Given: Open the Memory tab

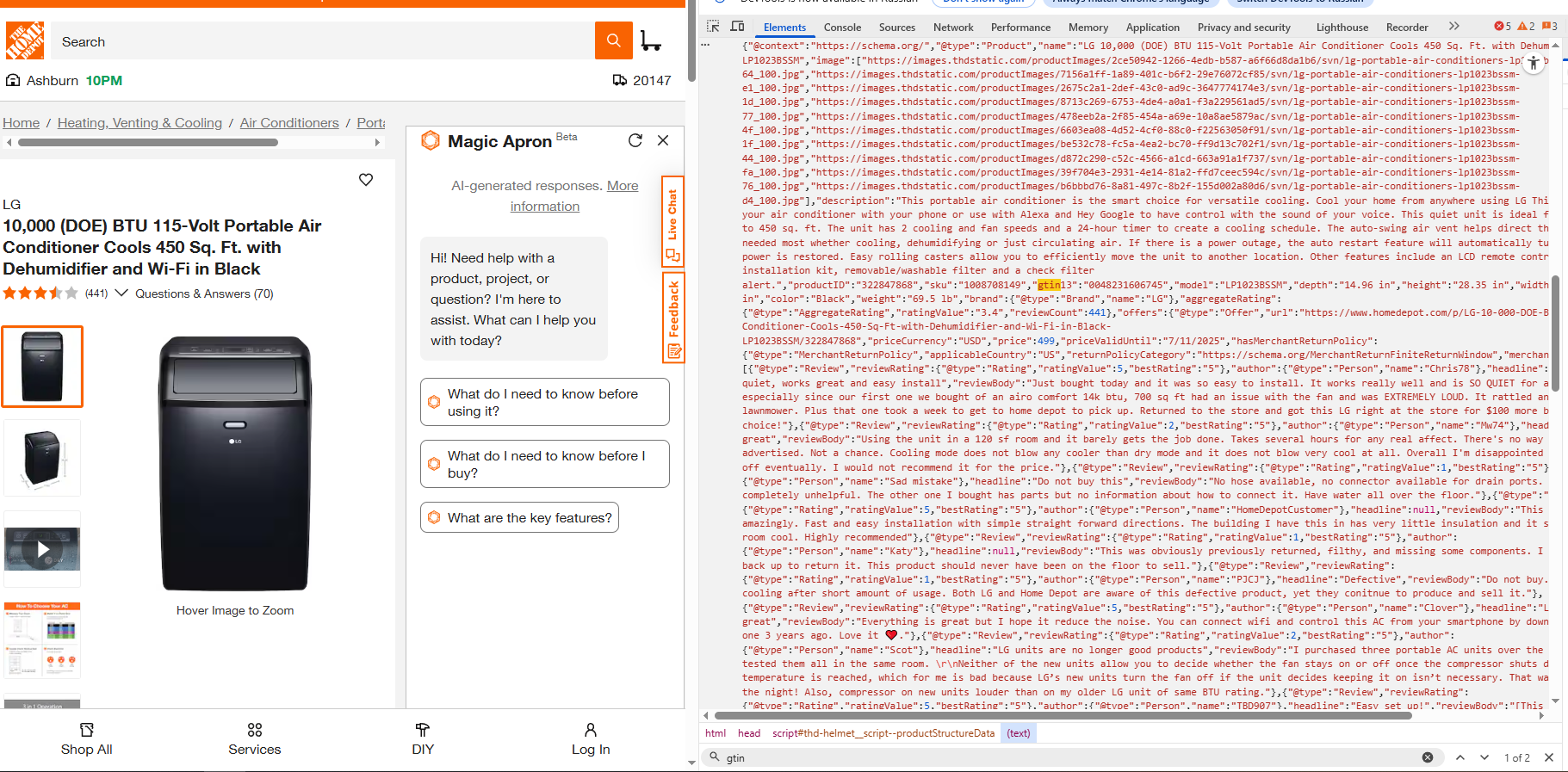Looking at the screenshot, I should pyautogui.click(x=1088, y=28).
